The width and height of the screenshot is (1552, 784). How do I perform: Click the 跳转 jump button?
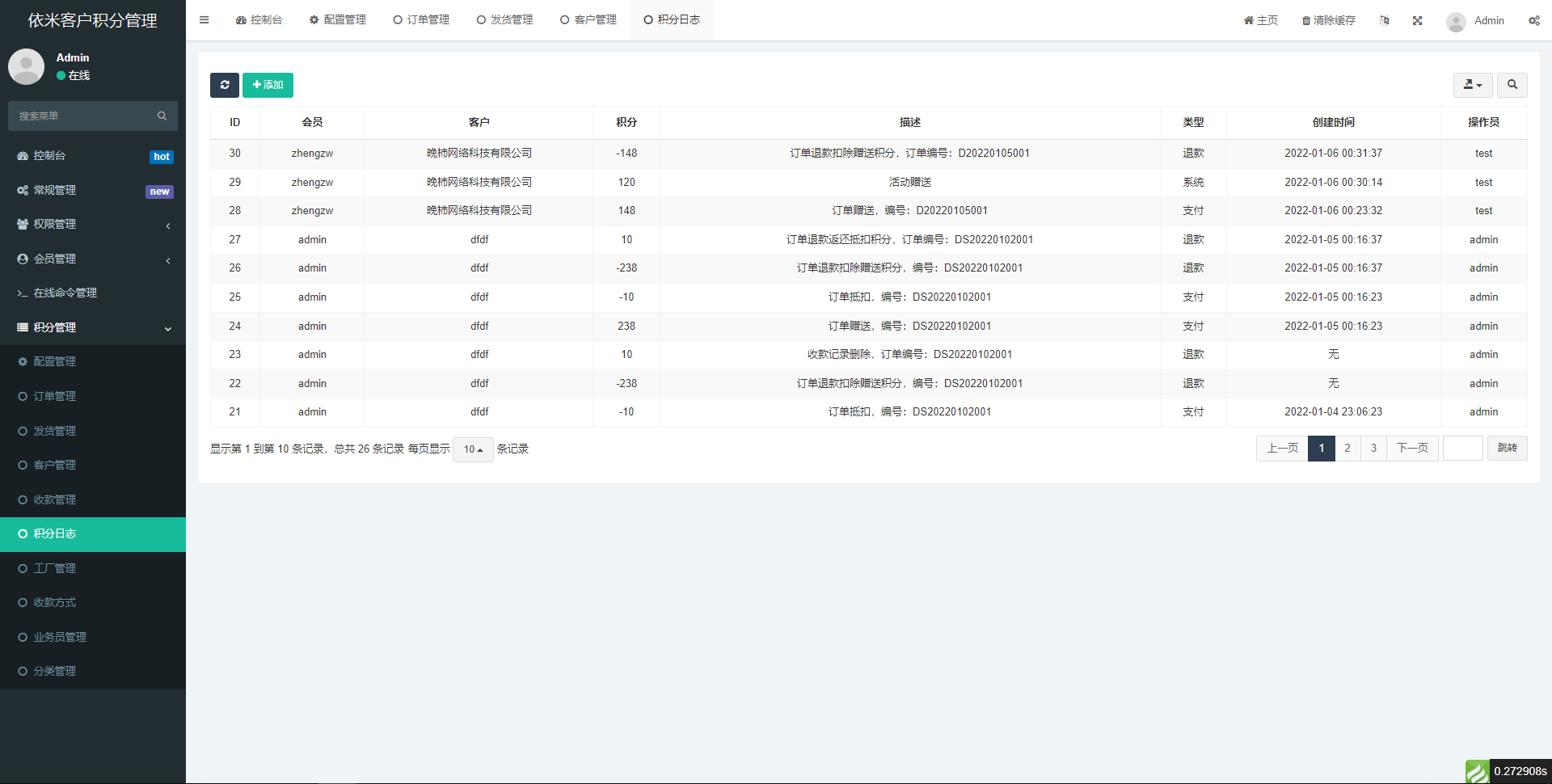point(1507,449)
